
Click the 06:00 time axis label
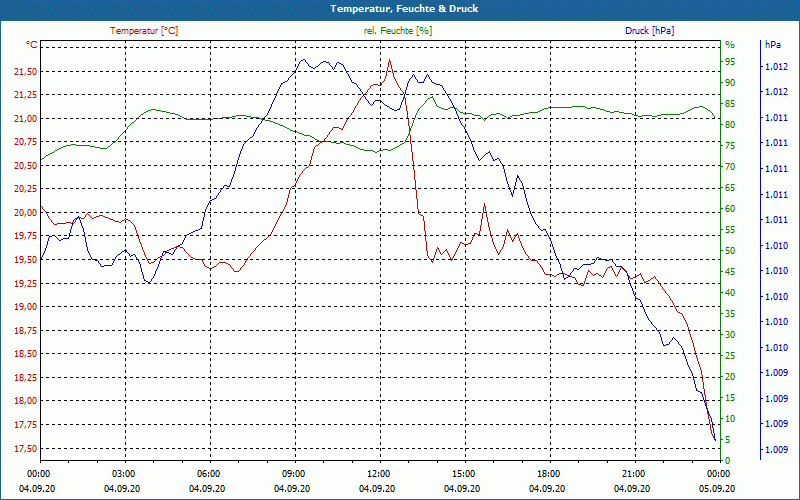208,473
